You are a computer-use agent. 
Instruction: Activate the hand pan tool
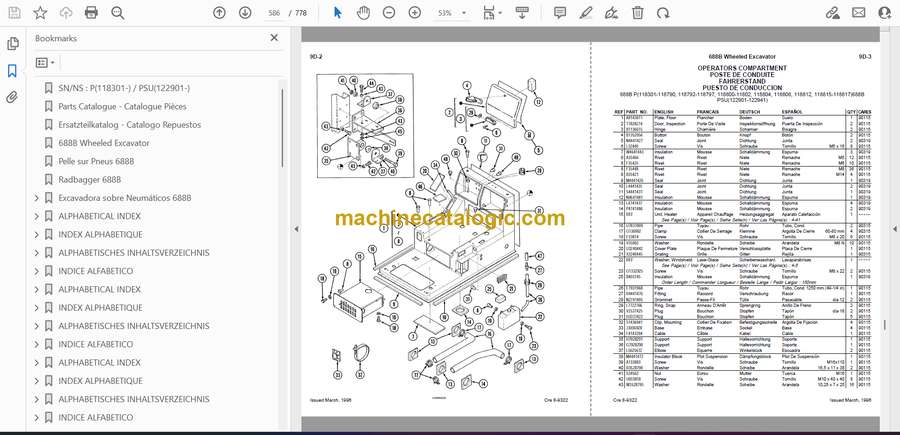click(363, 13)
